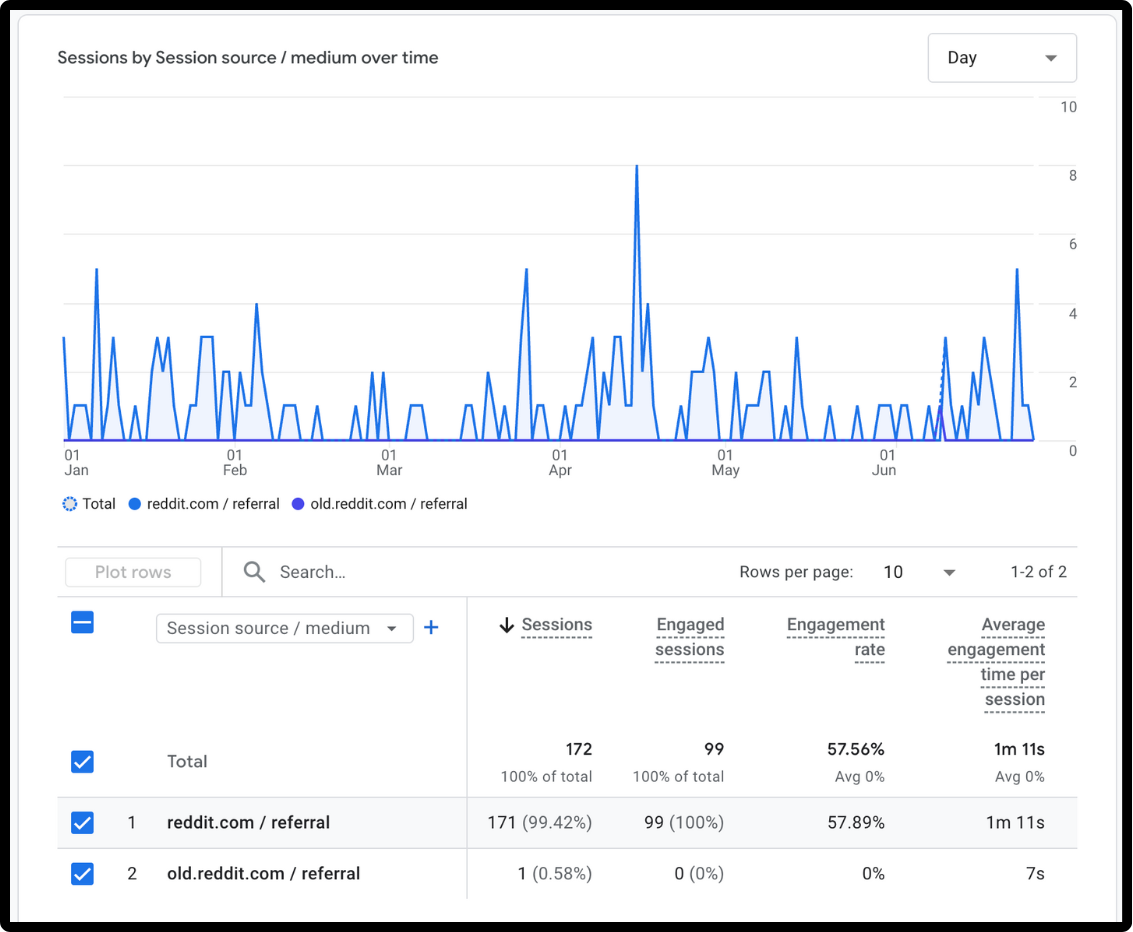The height and width of the screenshot is (932, 1133).
Task: Focus the Search text field
Action: pyautogui.click(x=400, y=572)
